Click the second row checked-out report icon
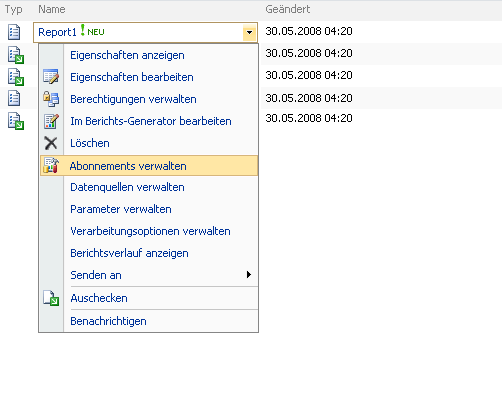The width and height of the screenshot is (502, 397). tap(16, 55)
